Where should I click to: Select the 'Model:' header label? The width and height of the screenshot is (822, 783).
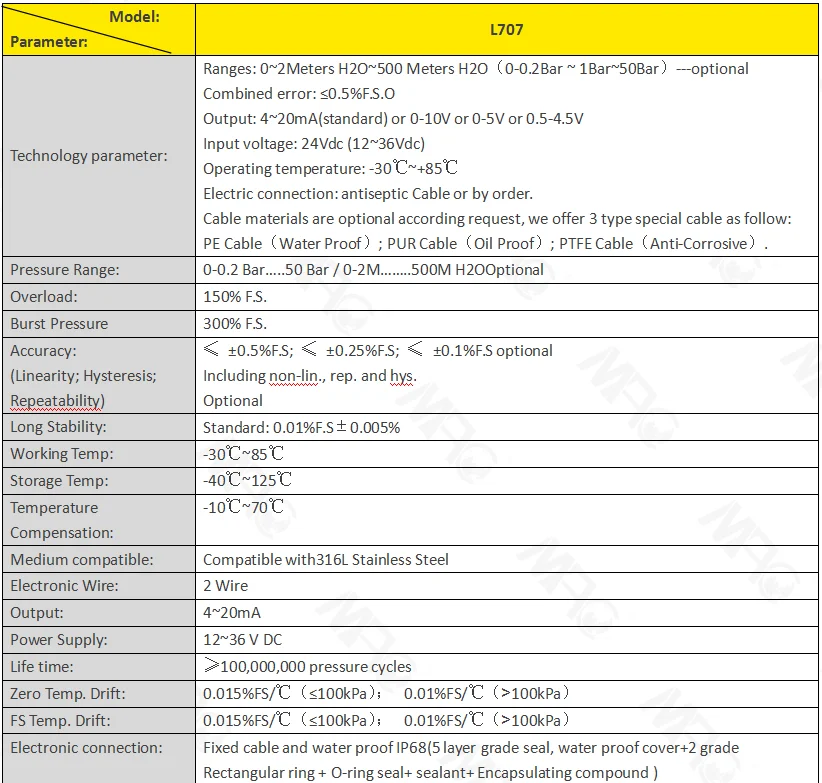pos(134,17)
